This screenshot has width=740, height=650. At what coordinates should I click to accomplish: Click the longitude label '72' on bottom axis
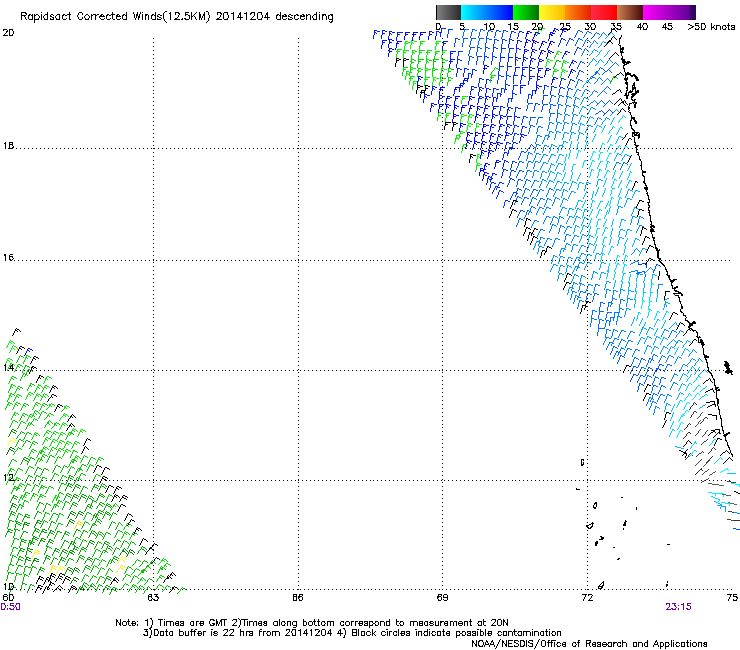pos(587,598)
